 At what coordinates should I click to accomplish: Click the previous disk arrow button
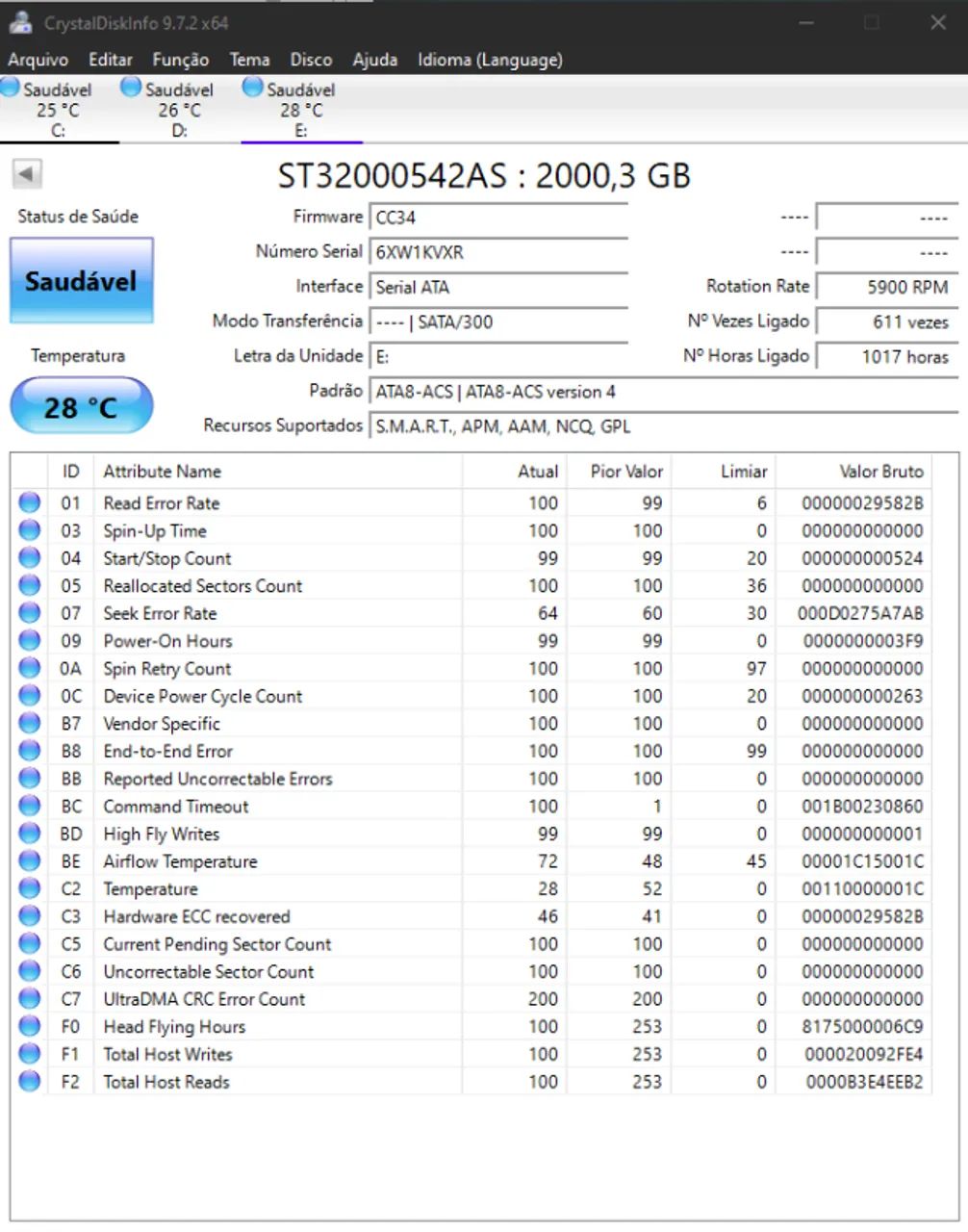click(x=26, y=173)
